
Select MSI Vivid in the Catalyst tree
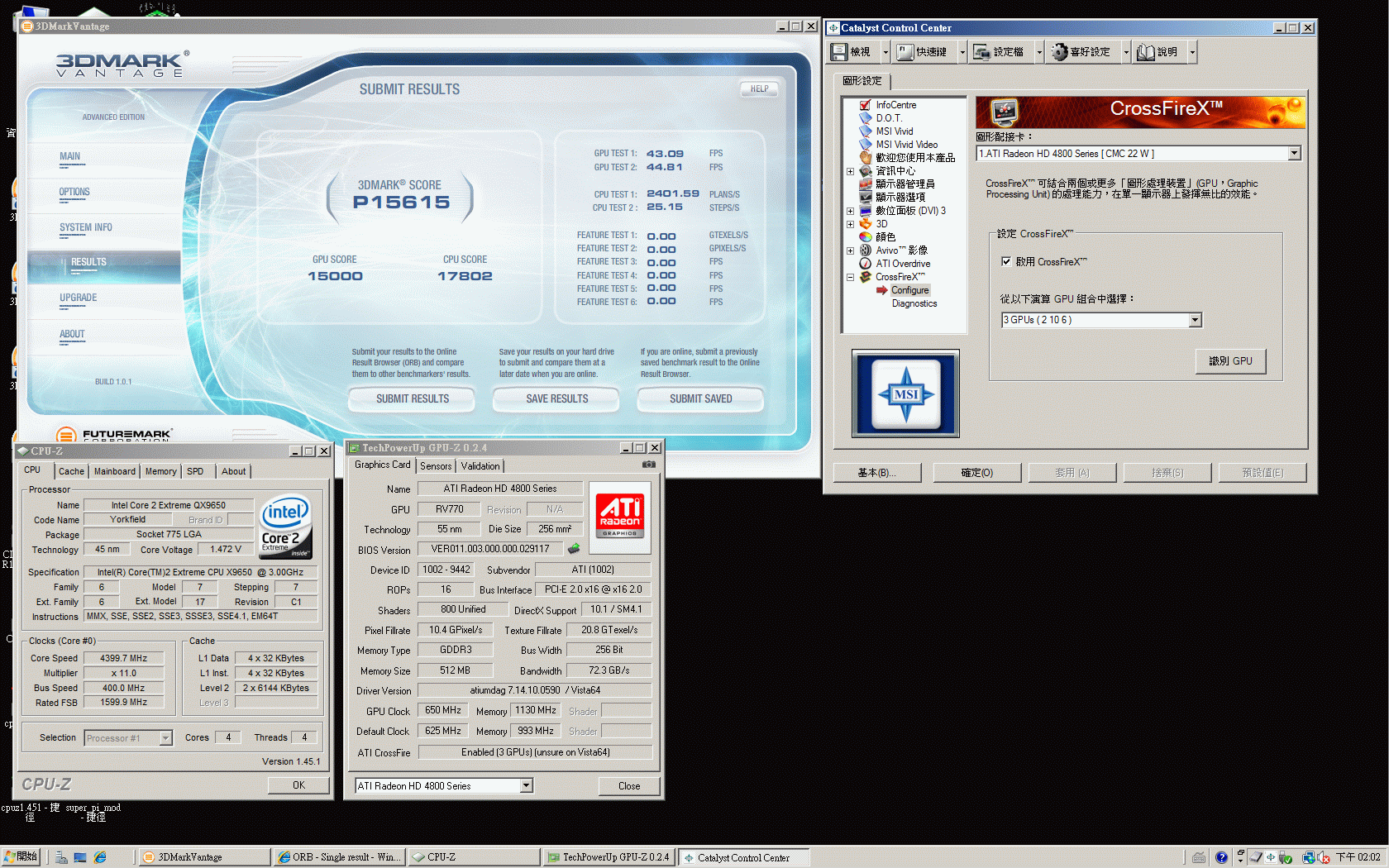[x=895, y=131]
